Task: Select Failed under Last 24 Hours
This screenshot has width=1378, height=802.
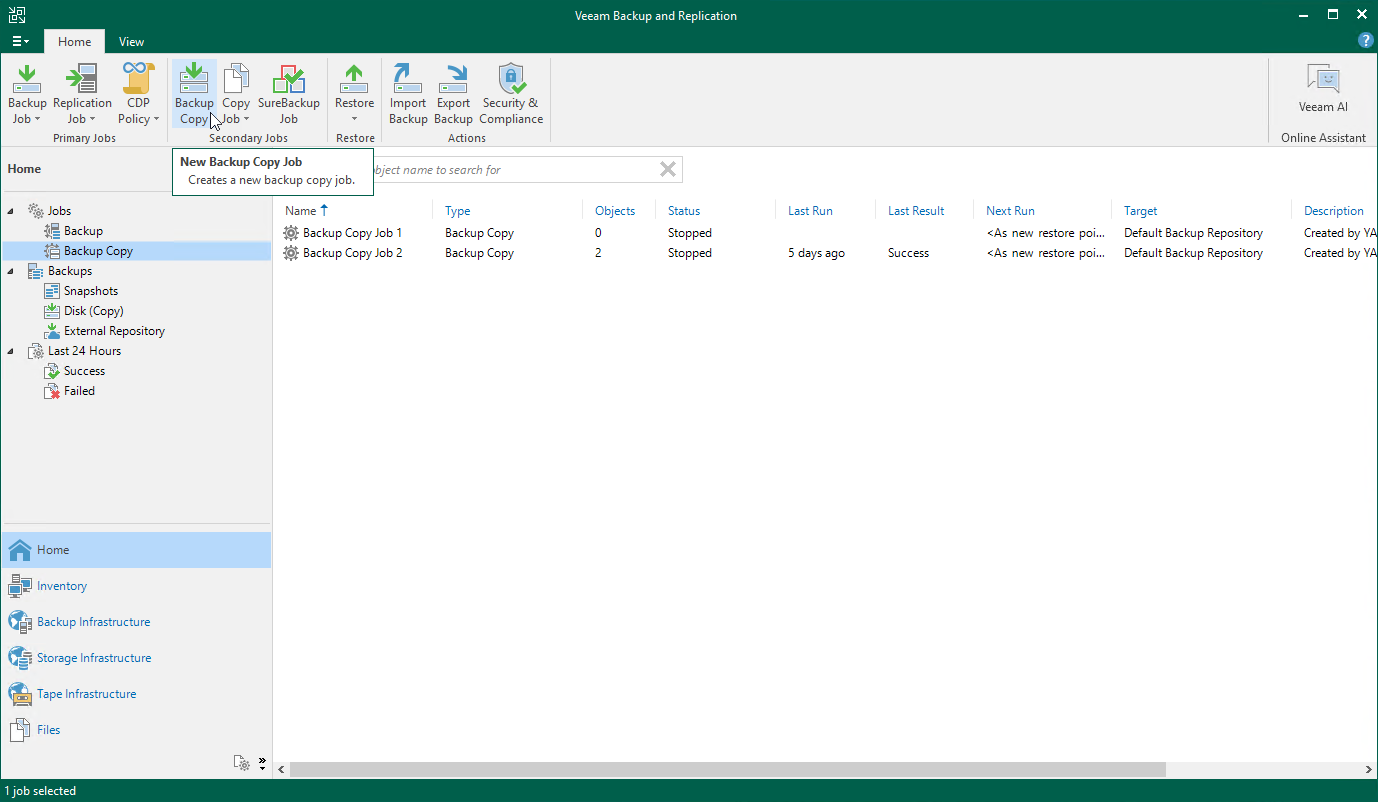Action: [x=79, y=391]
